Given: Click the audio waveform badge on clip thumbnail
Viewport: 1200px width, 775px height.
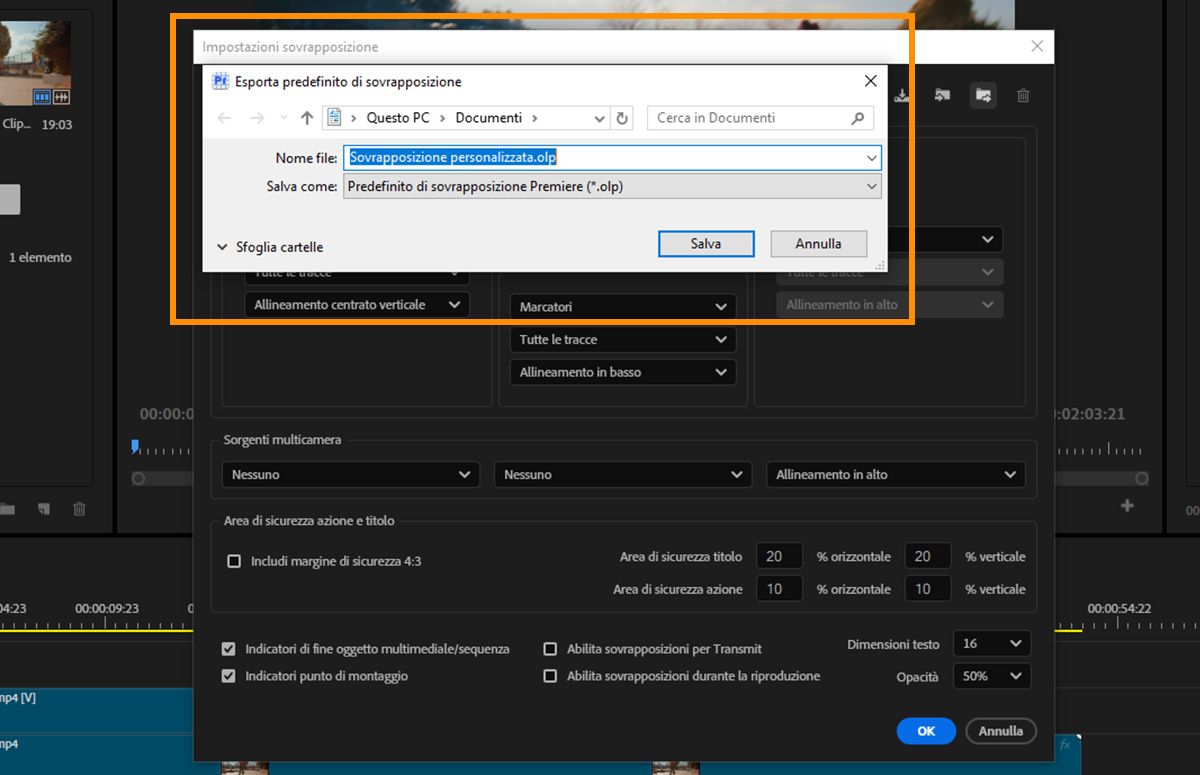Looking at the screenshot, I should (x=62, y=97).
